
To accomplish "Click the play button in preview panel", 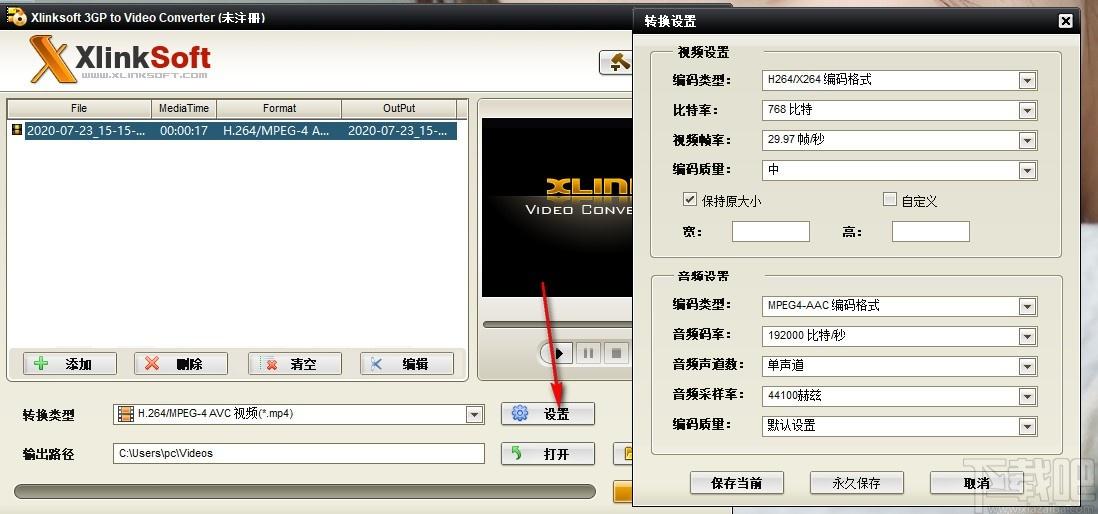I will (559, 353).
